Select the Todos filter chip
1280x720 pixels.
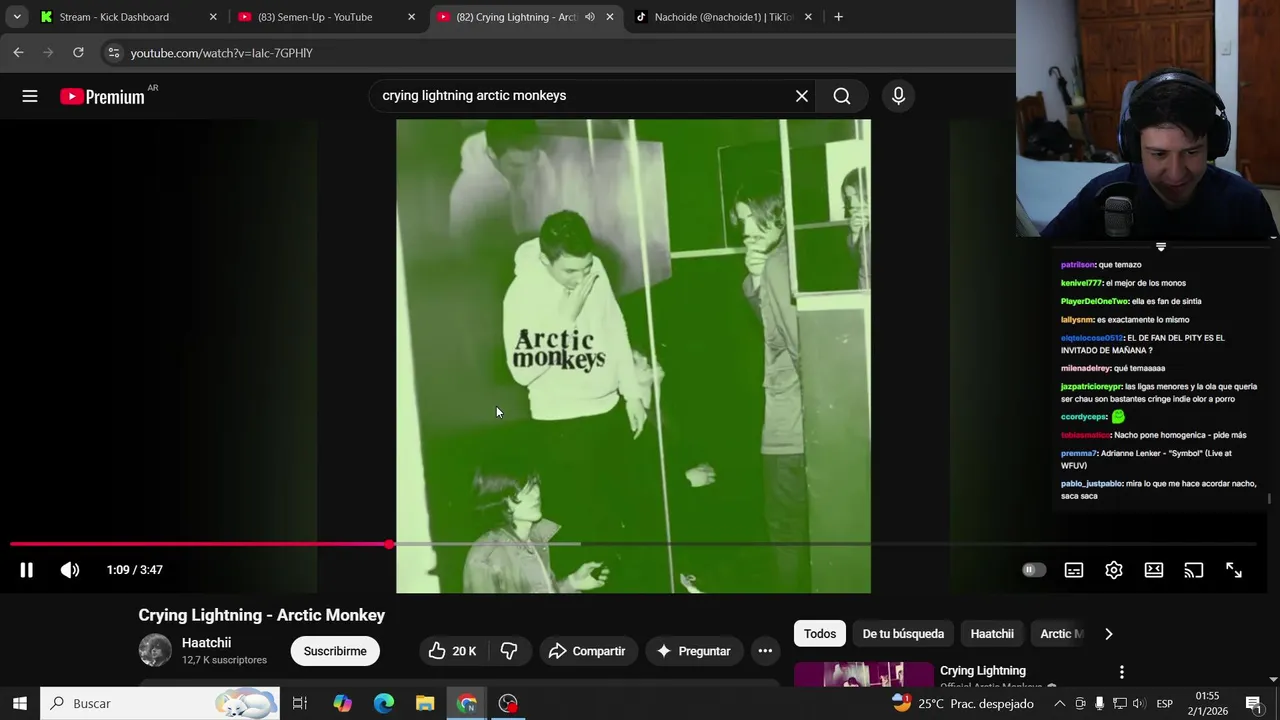click(x=820, y=634)
